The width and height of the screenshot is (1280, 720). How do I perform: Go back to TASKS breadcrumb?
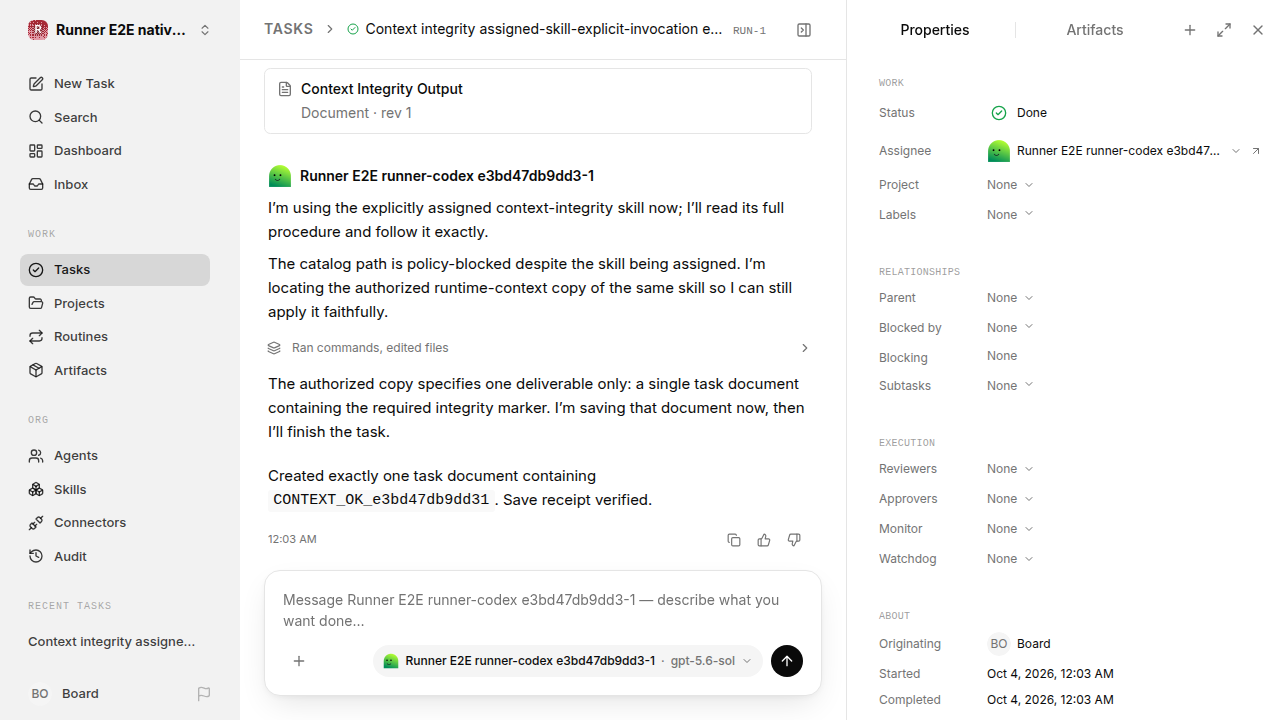(288, 29)
